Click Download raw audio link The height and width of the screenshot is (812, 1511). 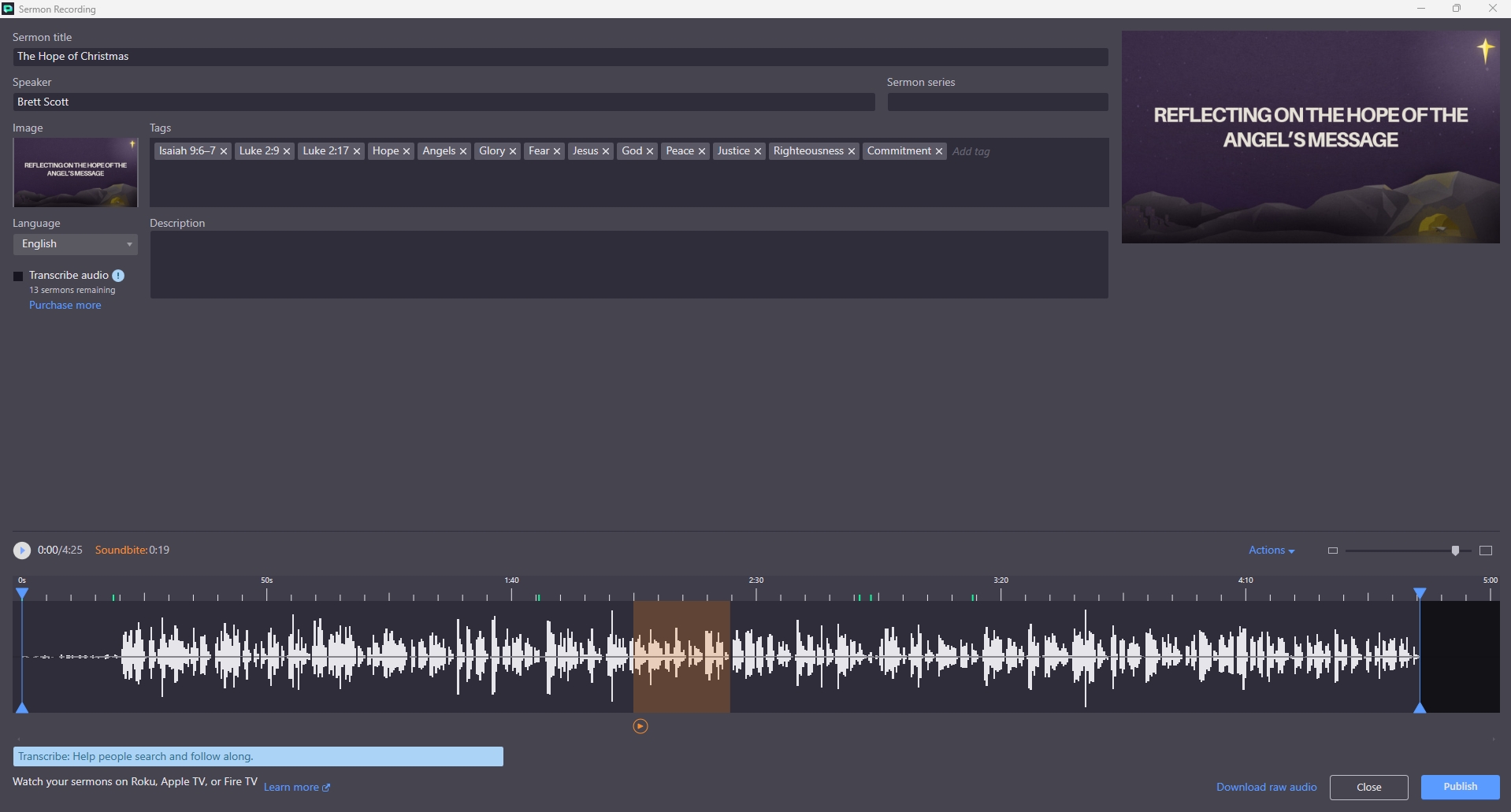pos(1266,787)
